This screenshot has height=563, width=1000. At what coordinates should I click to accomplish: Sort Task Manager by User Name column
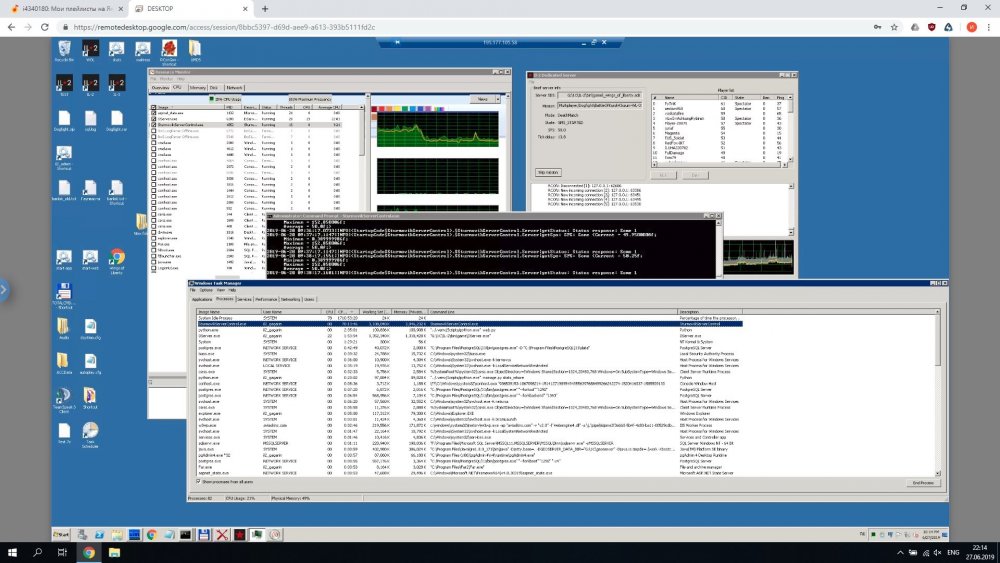coord(293,312)
